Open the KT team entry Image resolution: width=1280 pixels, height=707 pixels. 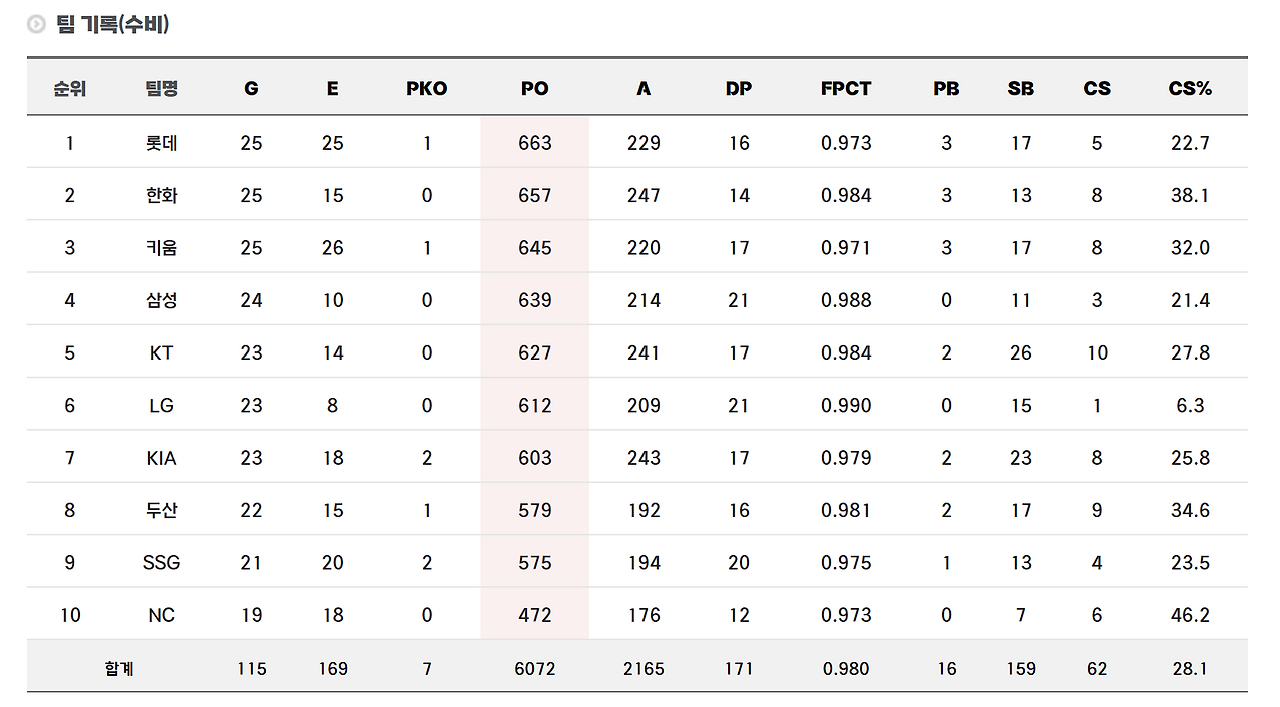click(161, 353)
